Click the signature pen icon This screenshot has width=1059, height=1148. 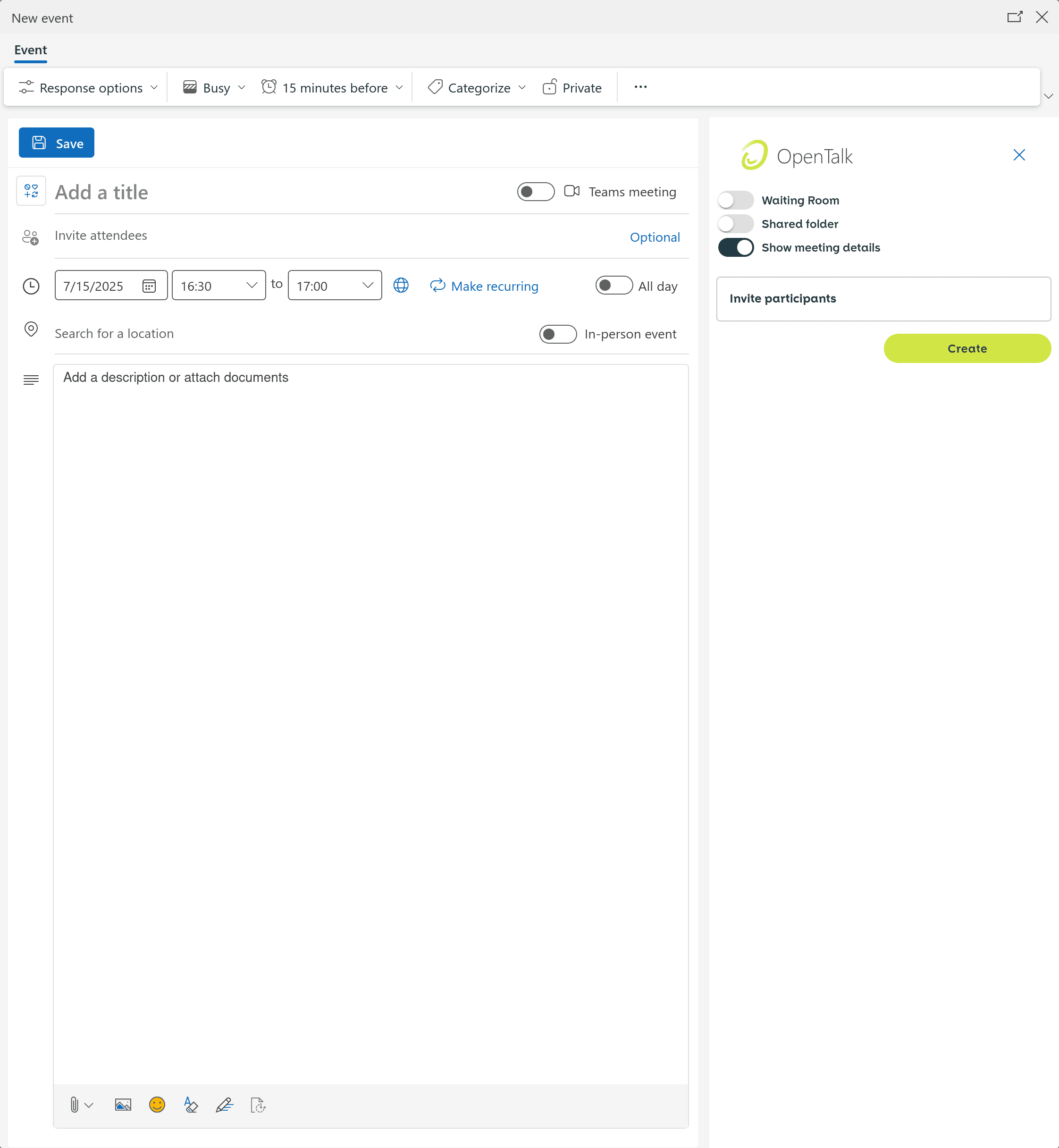click(x=224, y=1105)
